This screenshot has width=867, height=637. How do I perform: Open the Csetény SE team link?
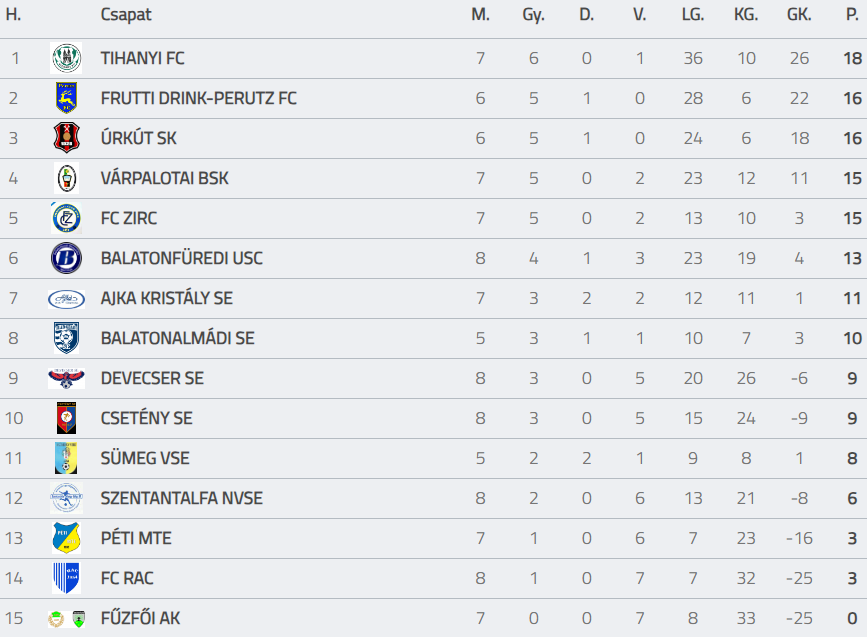(x=146, y=418)
